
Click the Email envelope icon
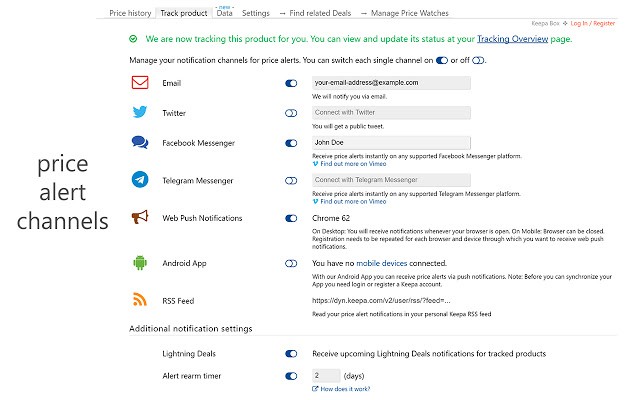(141, 83)
